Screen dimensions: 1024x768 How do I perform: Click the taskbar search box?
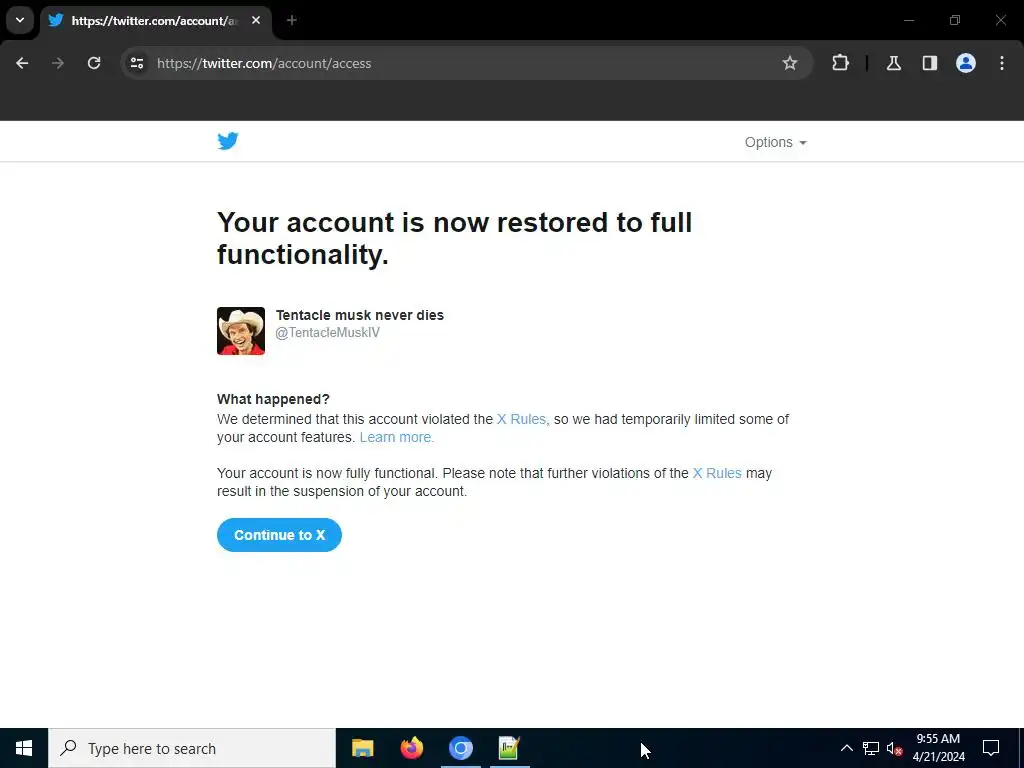[x=192, y=748]
